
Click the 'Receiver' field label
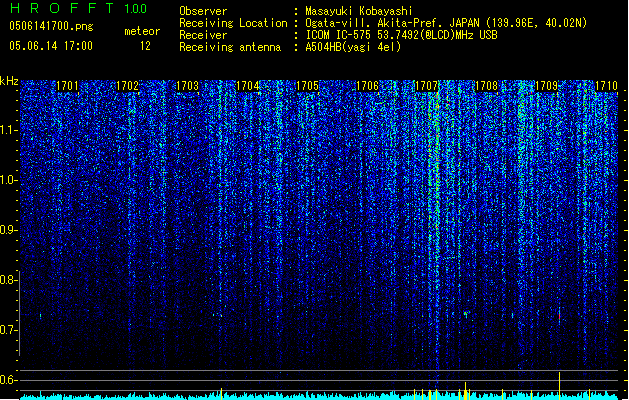pos(203,35)
